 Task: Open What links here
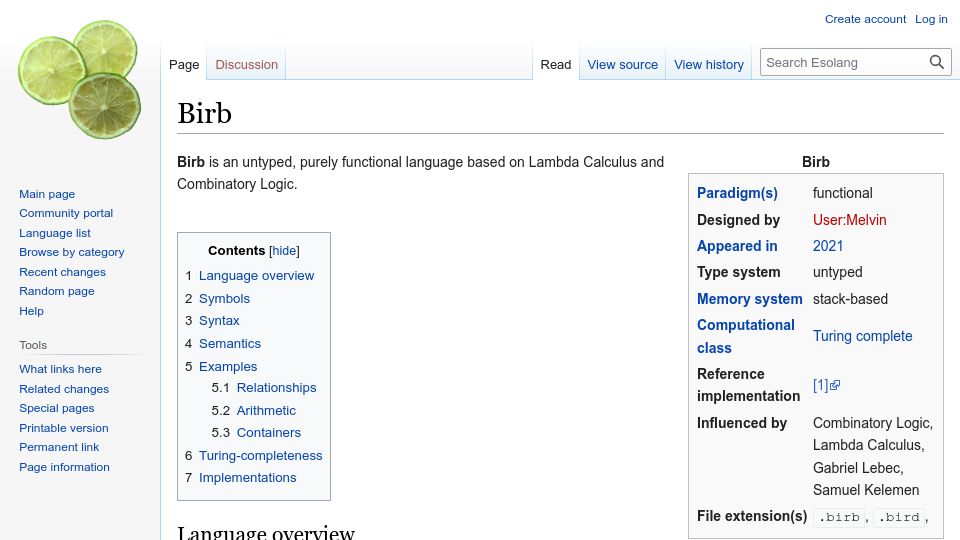pyautogui.click(x=60, y=369)
